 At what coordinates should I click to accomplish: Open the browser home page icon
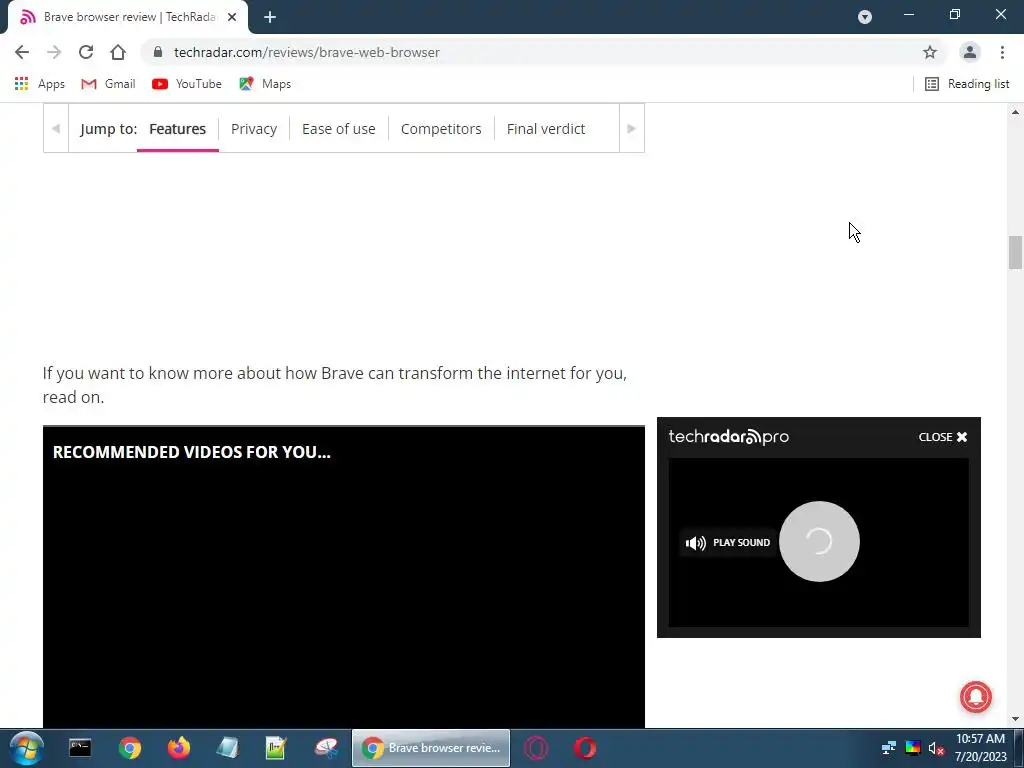(118, 52)
